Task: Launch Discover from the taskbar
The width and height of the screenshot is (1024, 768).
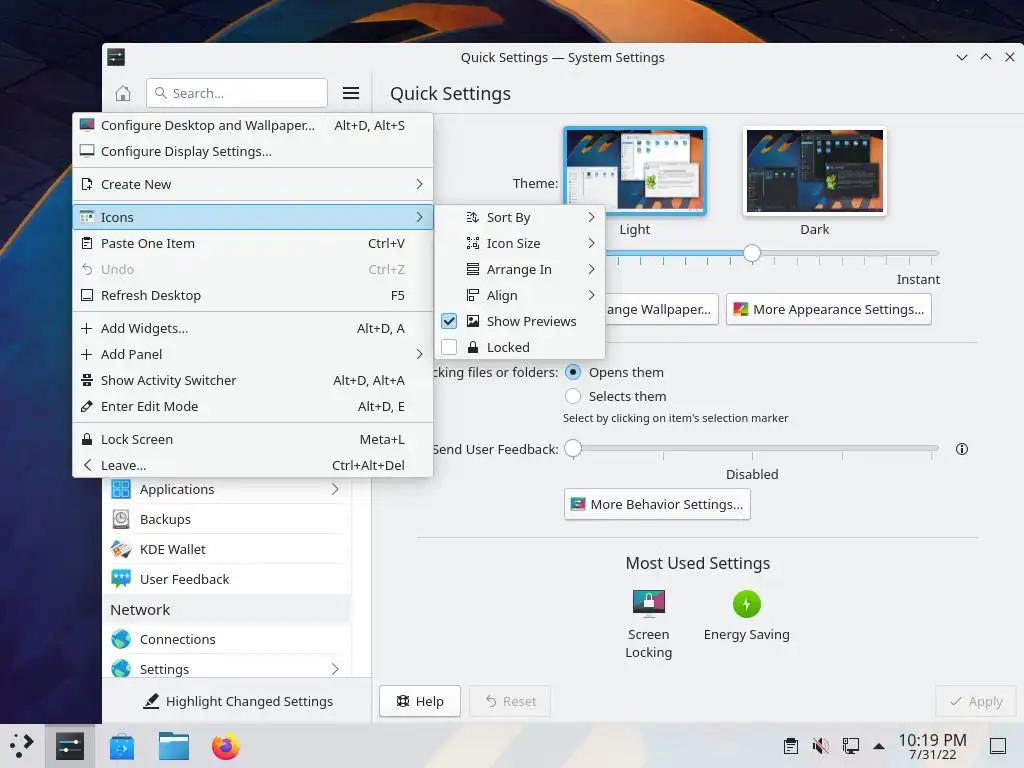Action: pyautogui.click(x=122, y=746)
